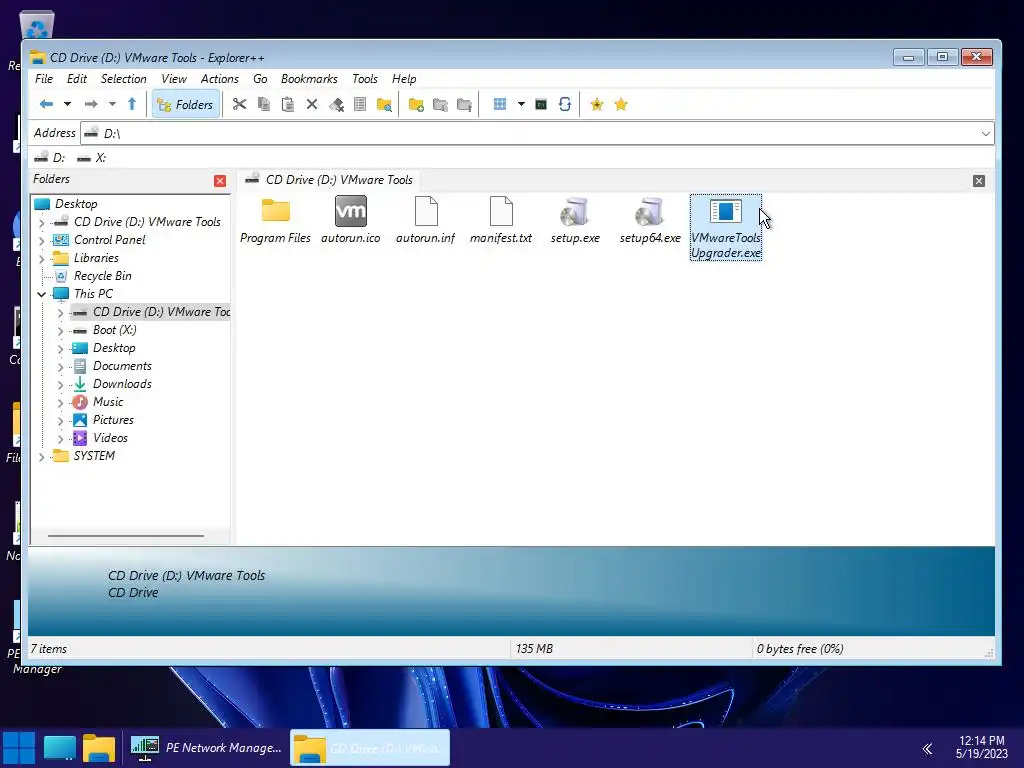
Task: Delete the selected item with X icon
Action: coord(312,104)
